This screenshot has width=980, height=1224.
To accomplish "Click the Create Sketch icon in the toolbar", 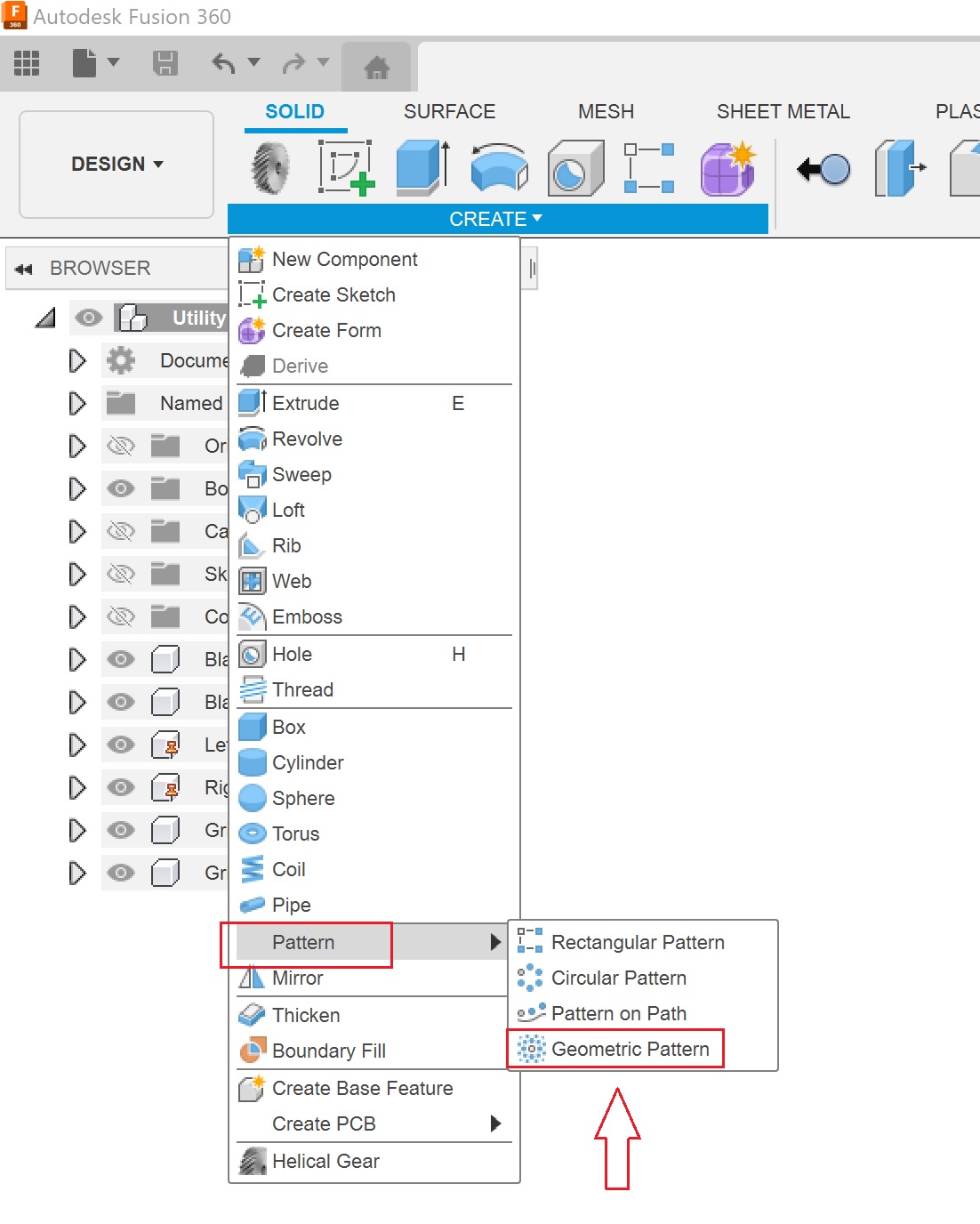I will (x=346, y=167).
